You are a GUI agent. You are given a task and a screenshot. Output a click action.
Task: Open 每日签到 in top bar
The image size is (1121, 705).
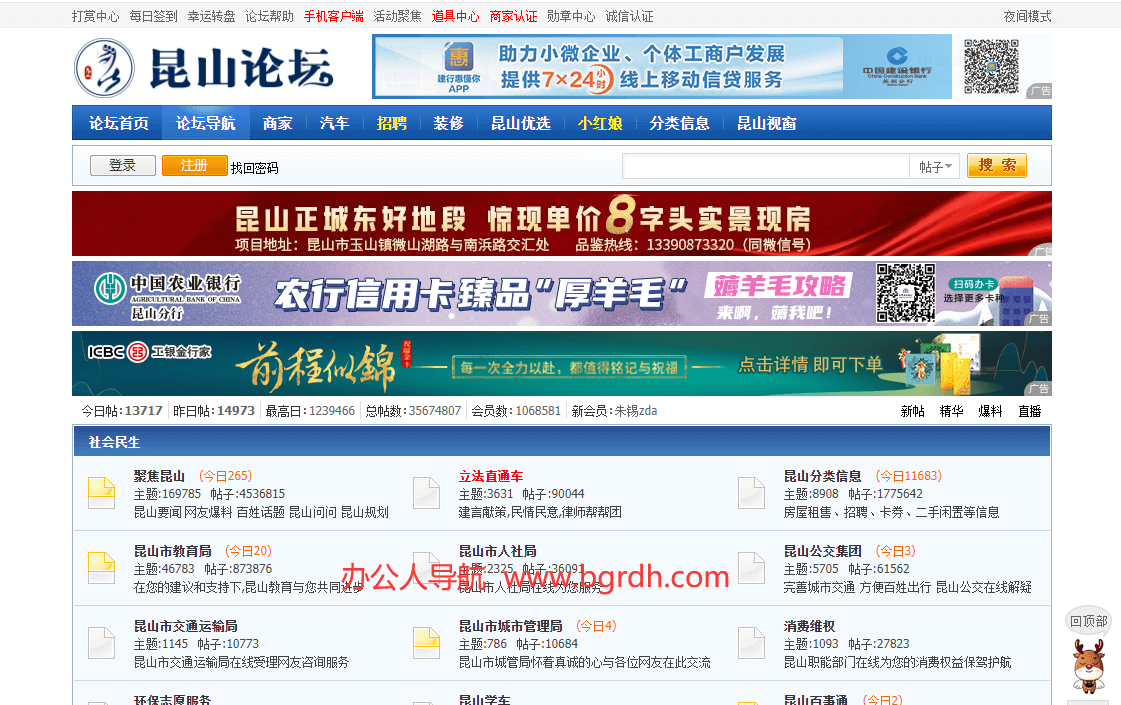pos(153,16)
